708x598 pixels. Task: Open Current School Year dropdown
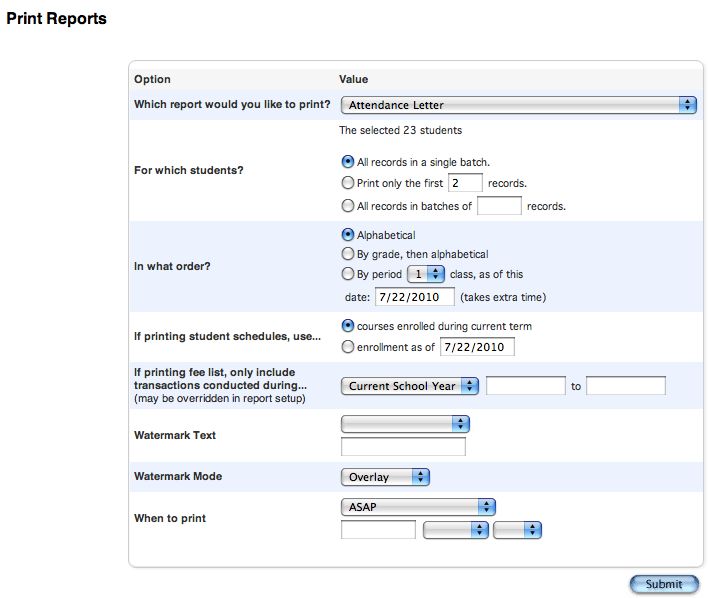[x=410, y=386]
